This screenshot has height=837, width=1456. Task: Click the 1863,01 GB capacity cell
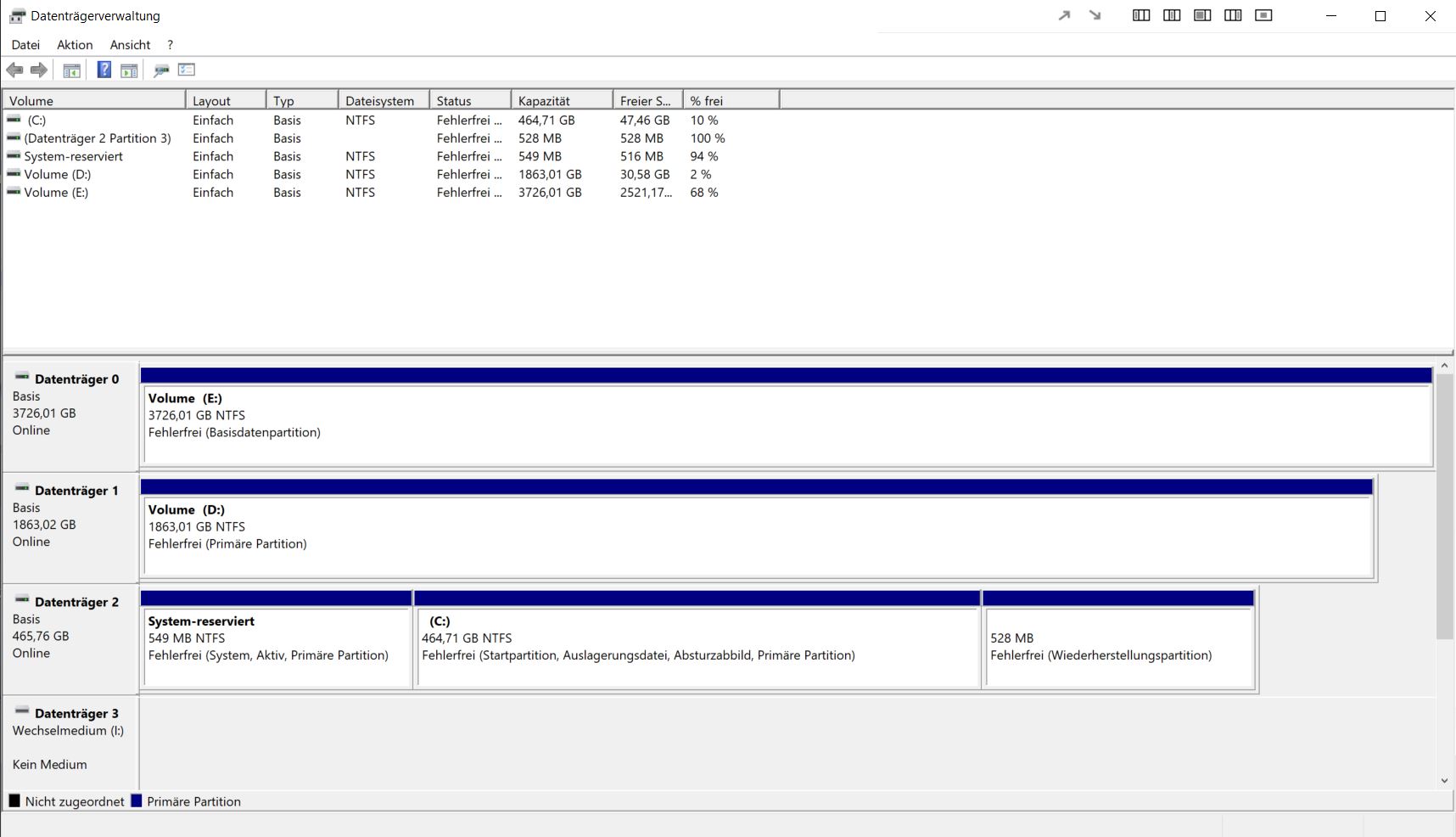pyautogui.click(x=550, y=174)
